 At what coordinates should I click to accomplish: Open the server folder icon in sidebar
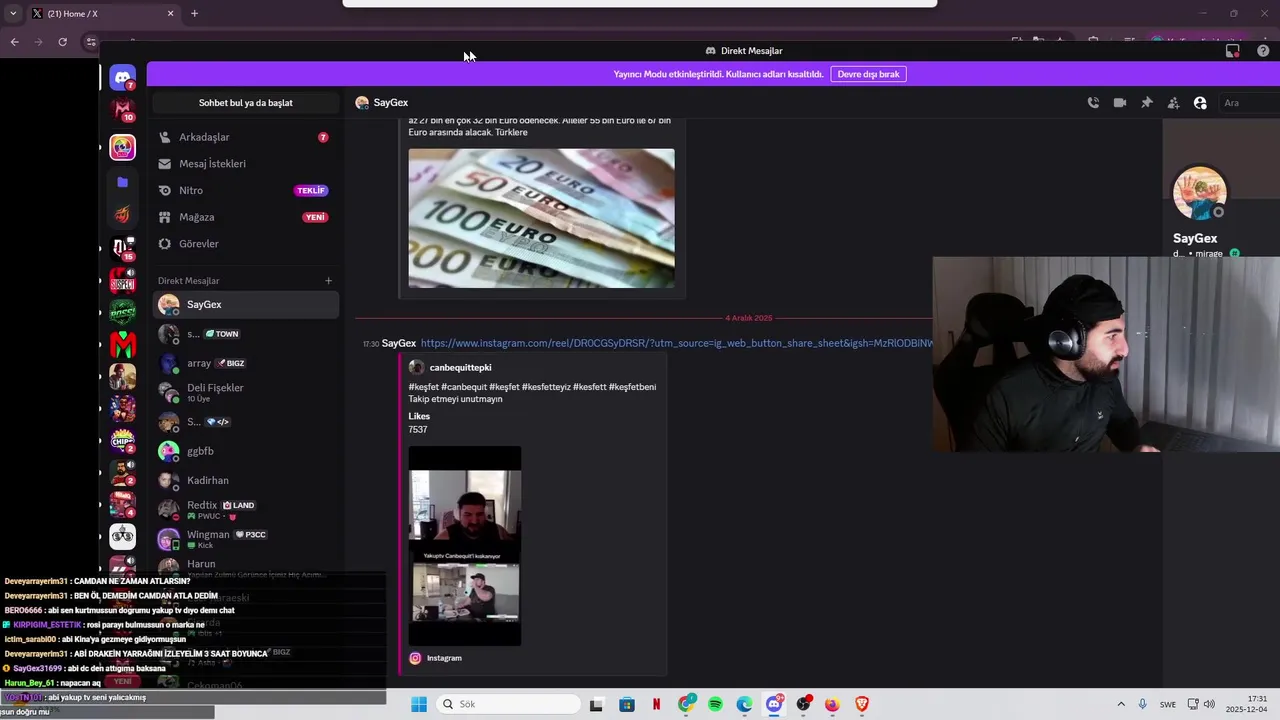click(x=123, y=182)
